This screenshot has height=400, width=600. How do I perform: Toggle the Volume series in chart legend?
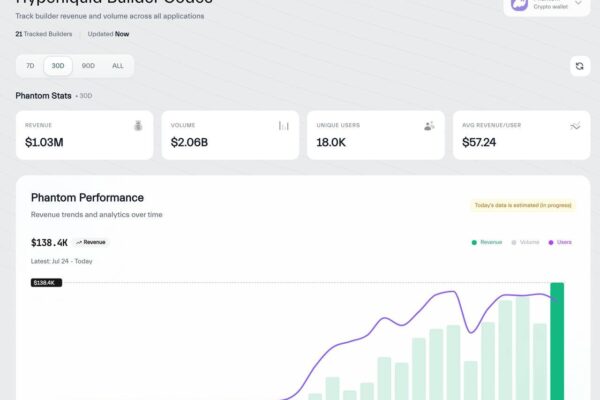(525, 242)
